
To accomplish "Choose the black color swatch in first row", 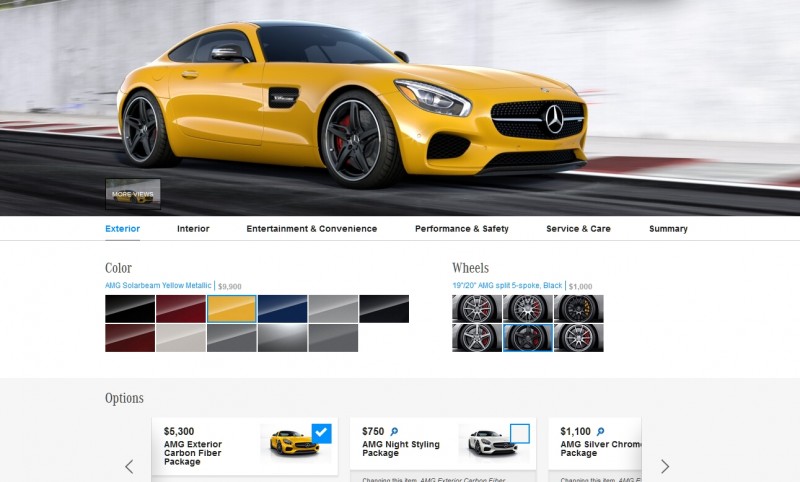I will tap(130, 309).
